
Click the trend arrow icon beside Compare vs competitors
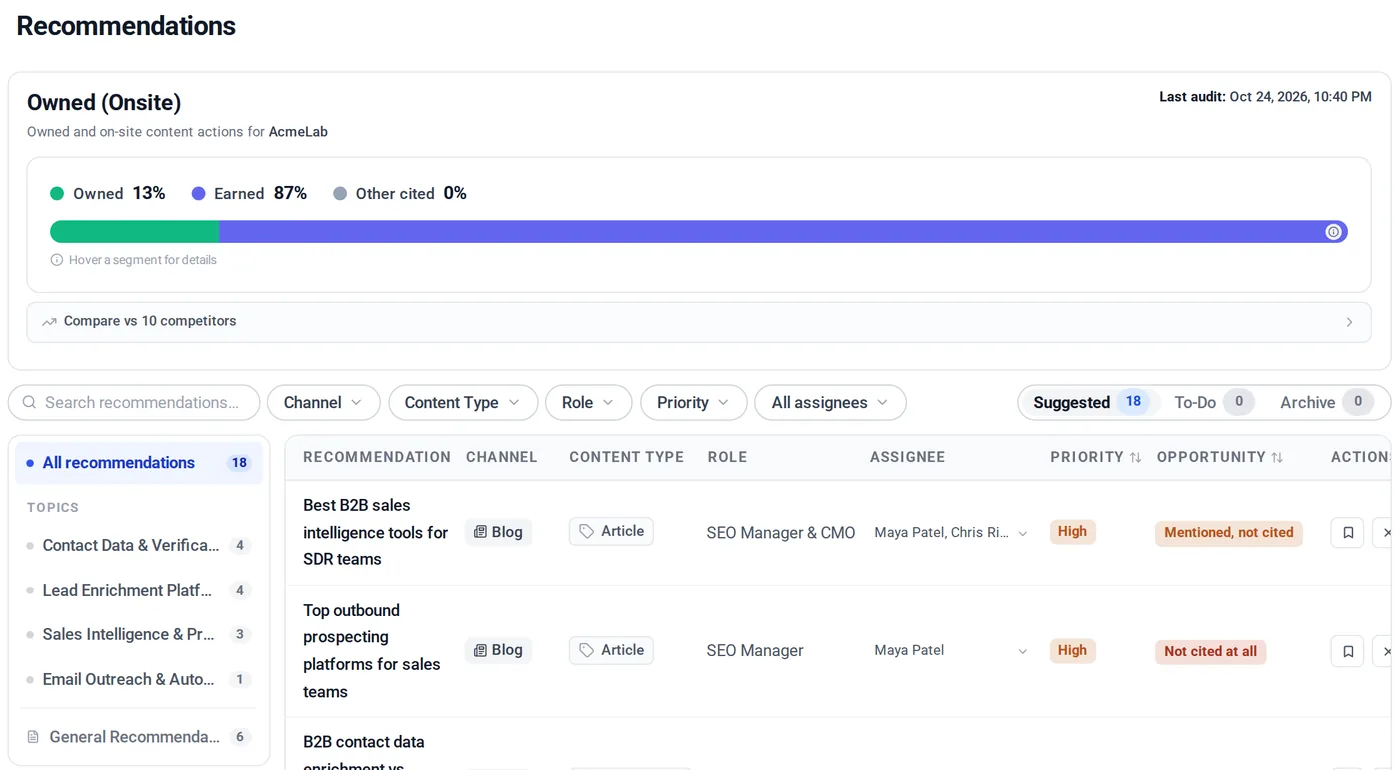tap(49, 322)
